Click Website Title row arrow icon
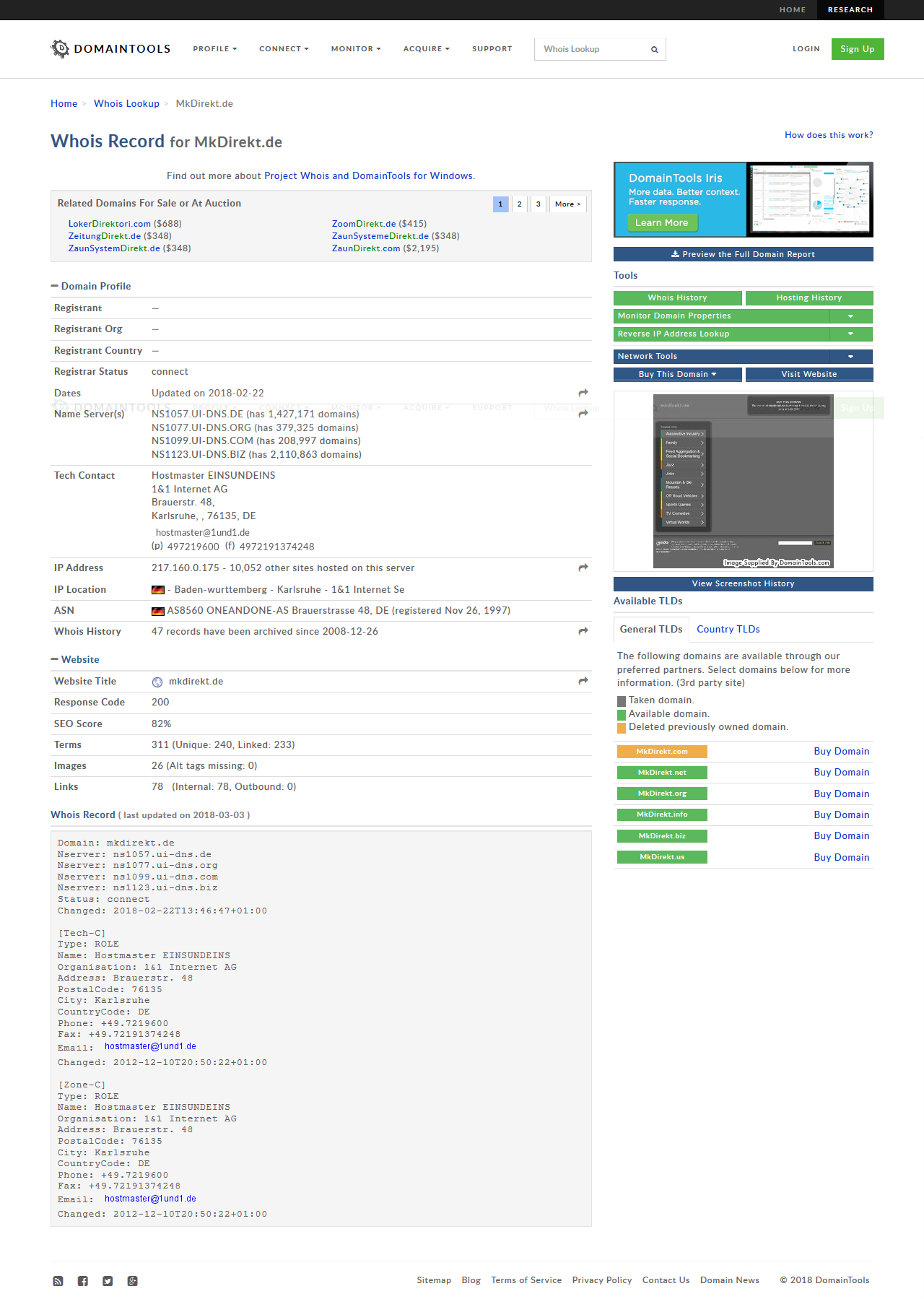The image size is (924, 1299). click(x=583, y=681)
